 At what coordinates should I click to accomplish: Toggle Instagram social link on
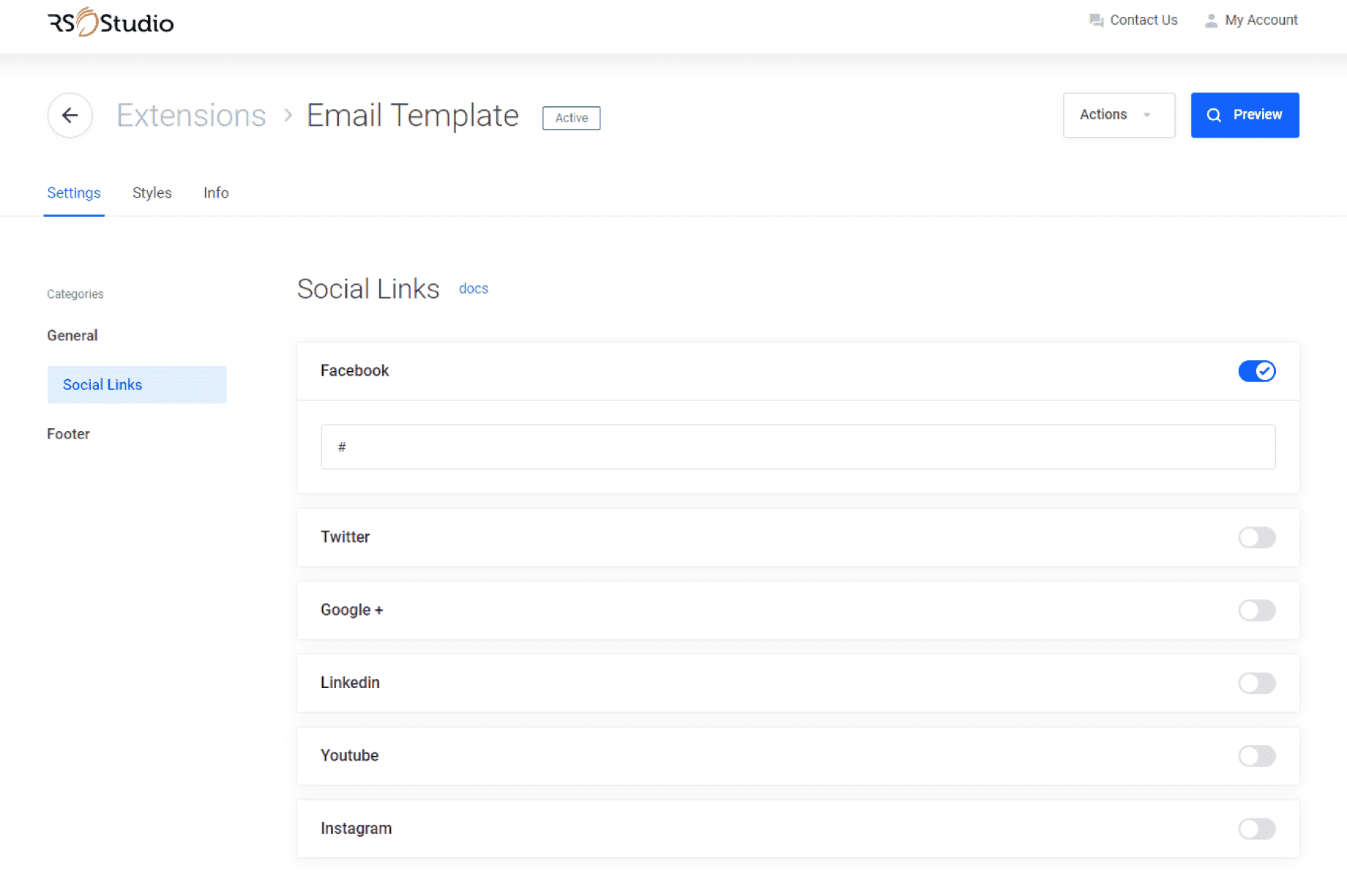(1256, 829)
